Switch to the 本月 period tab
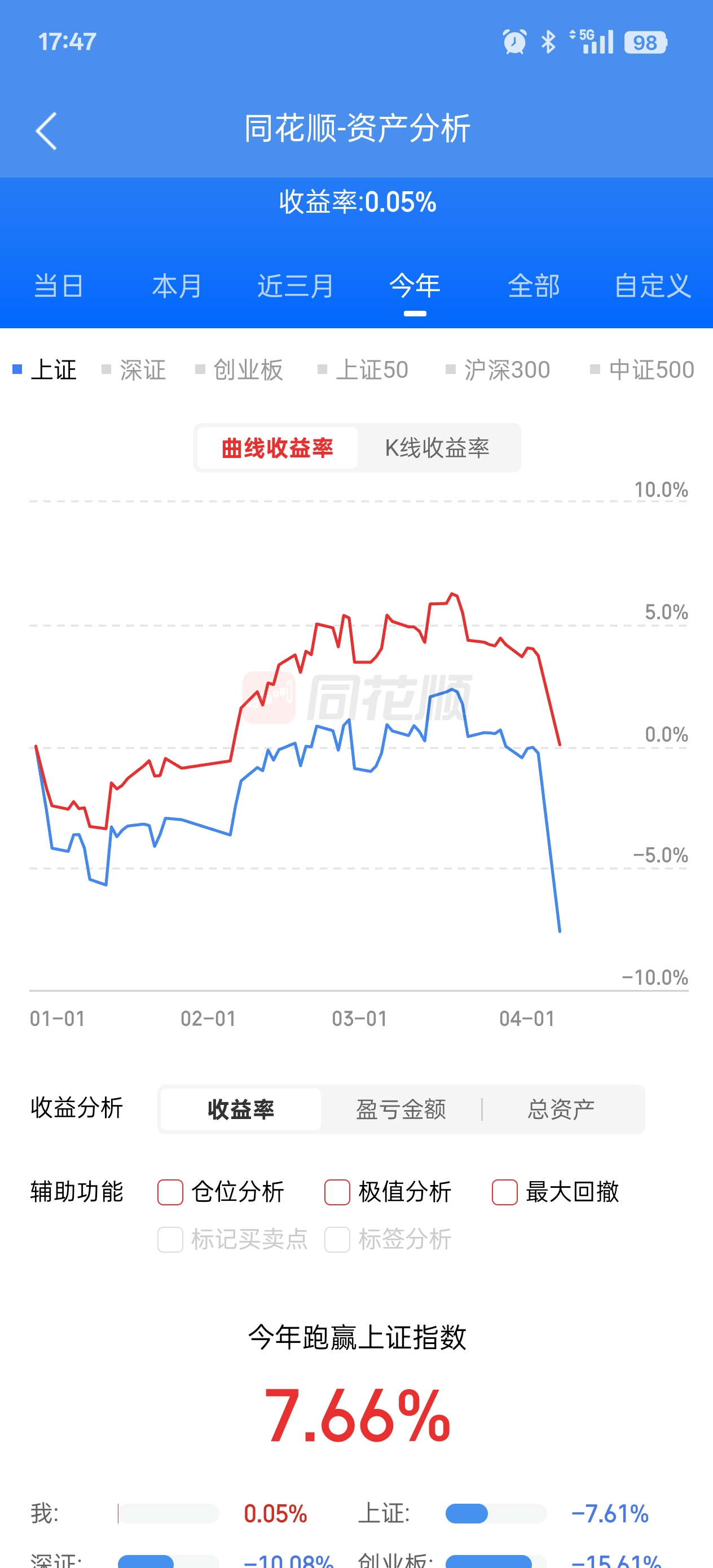 click(x=177, y=285)
